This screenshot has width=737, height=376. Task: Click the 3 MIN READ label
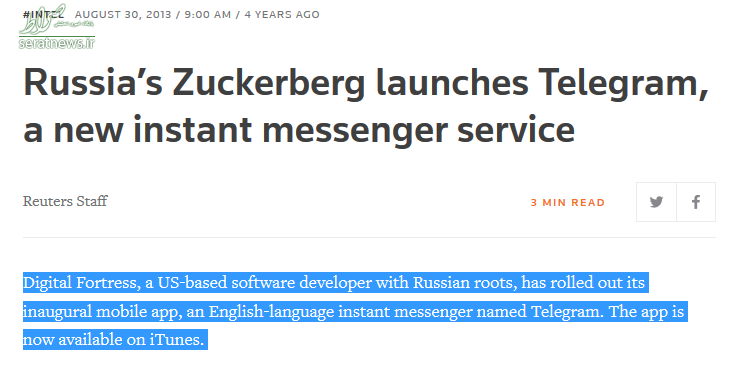568,203
